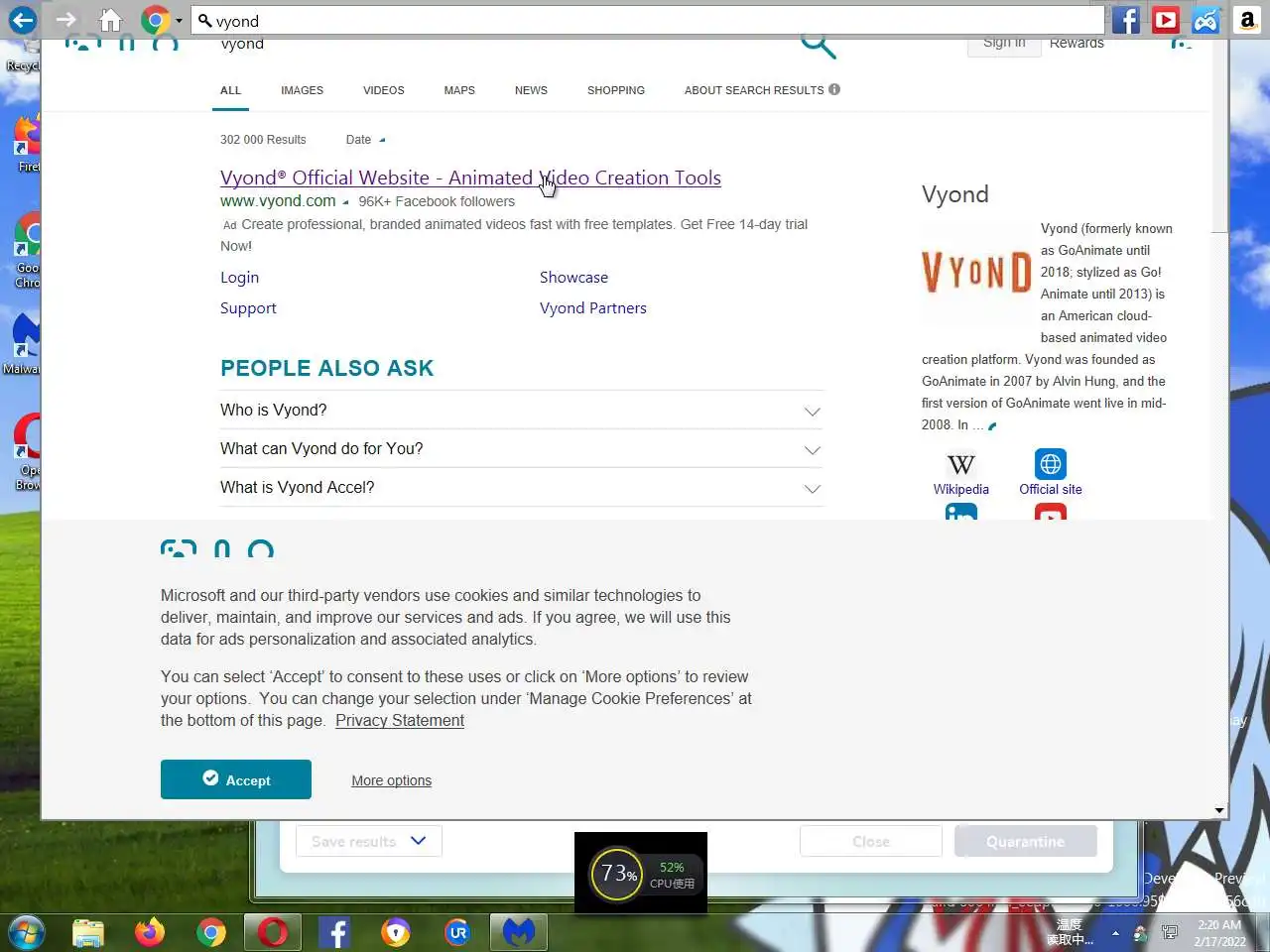Image resolution: width=1270 pixels, height=952 pixels.
Task: Open the Facebook app on the taskbar
Action: coord(334,932)
